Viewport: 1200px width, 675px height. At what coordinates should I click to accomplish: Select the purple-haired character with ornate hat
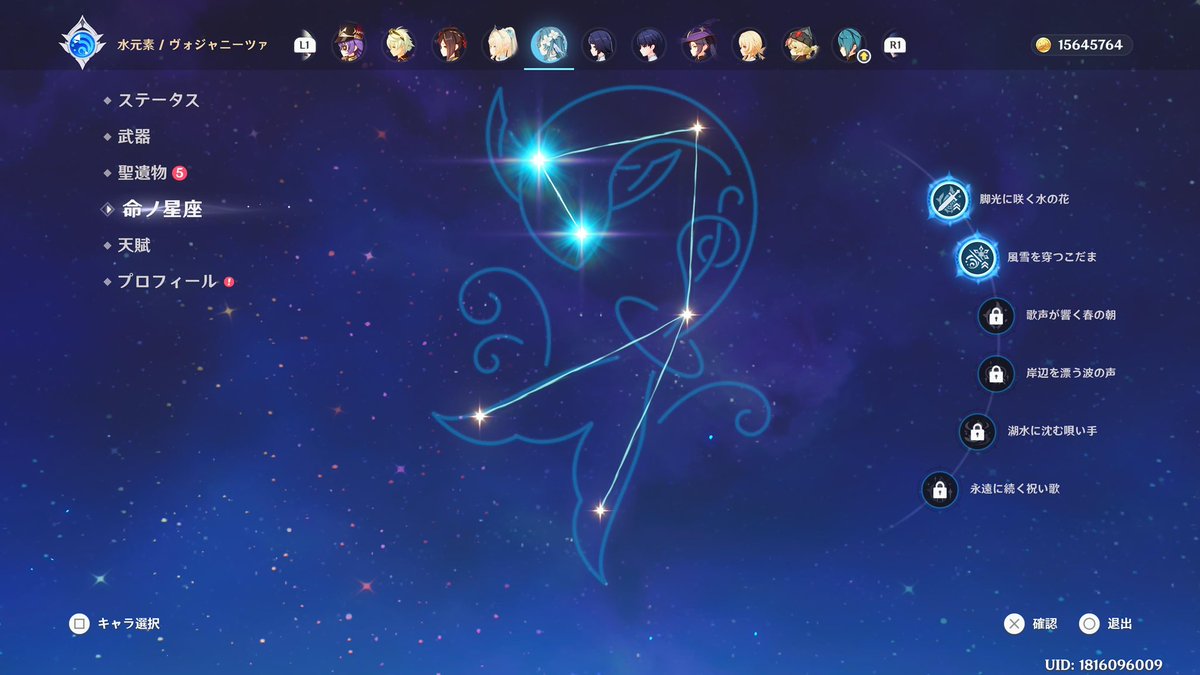[348, 44]
